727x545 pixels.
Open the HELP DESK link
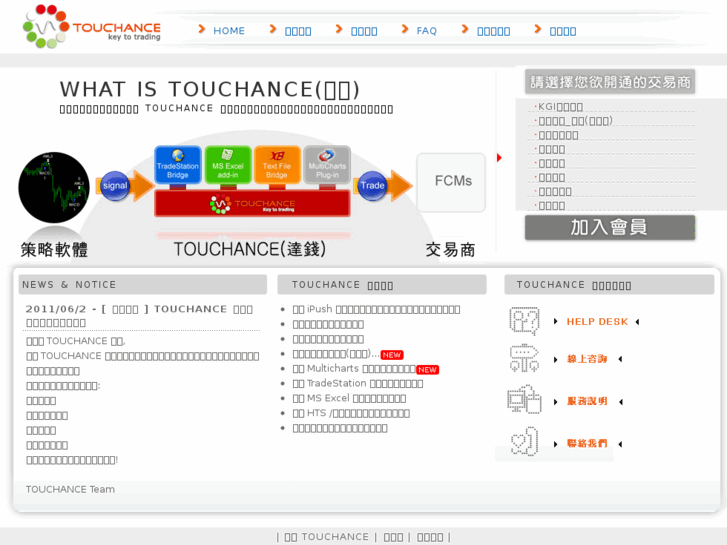click(597, 321)
